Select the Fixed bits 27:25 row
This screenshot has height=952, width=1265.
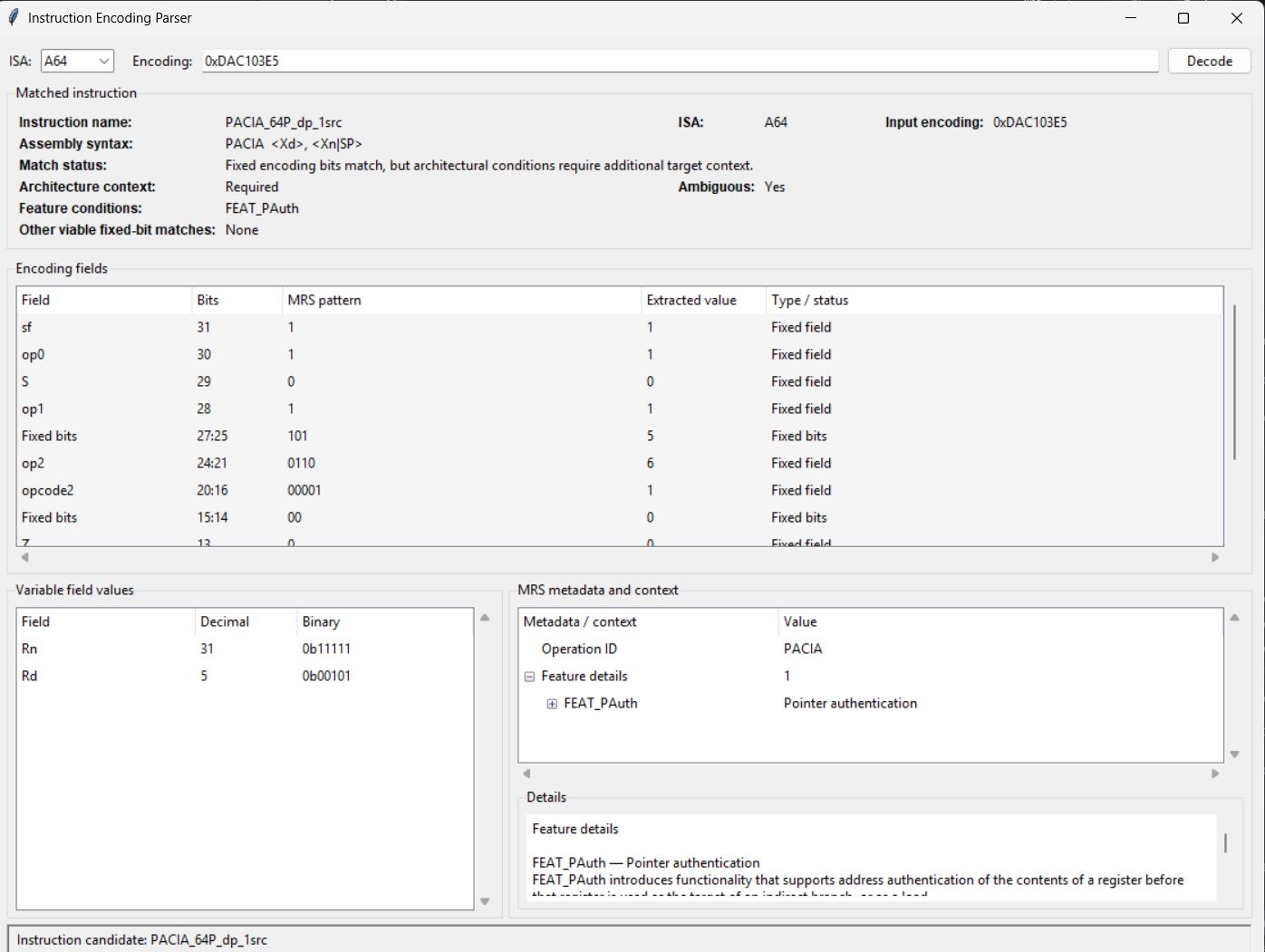[x=620, y=436]
